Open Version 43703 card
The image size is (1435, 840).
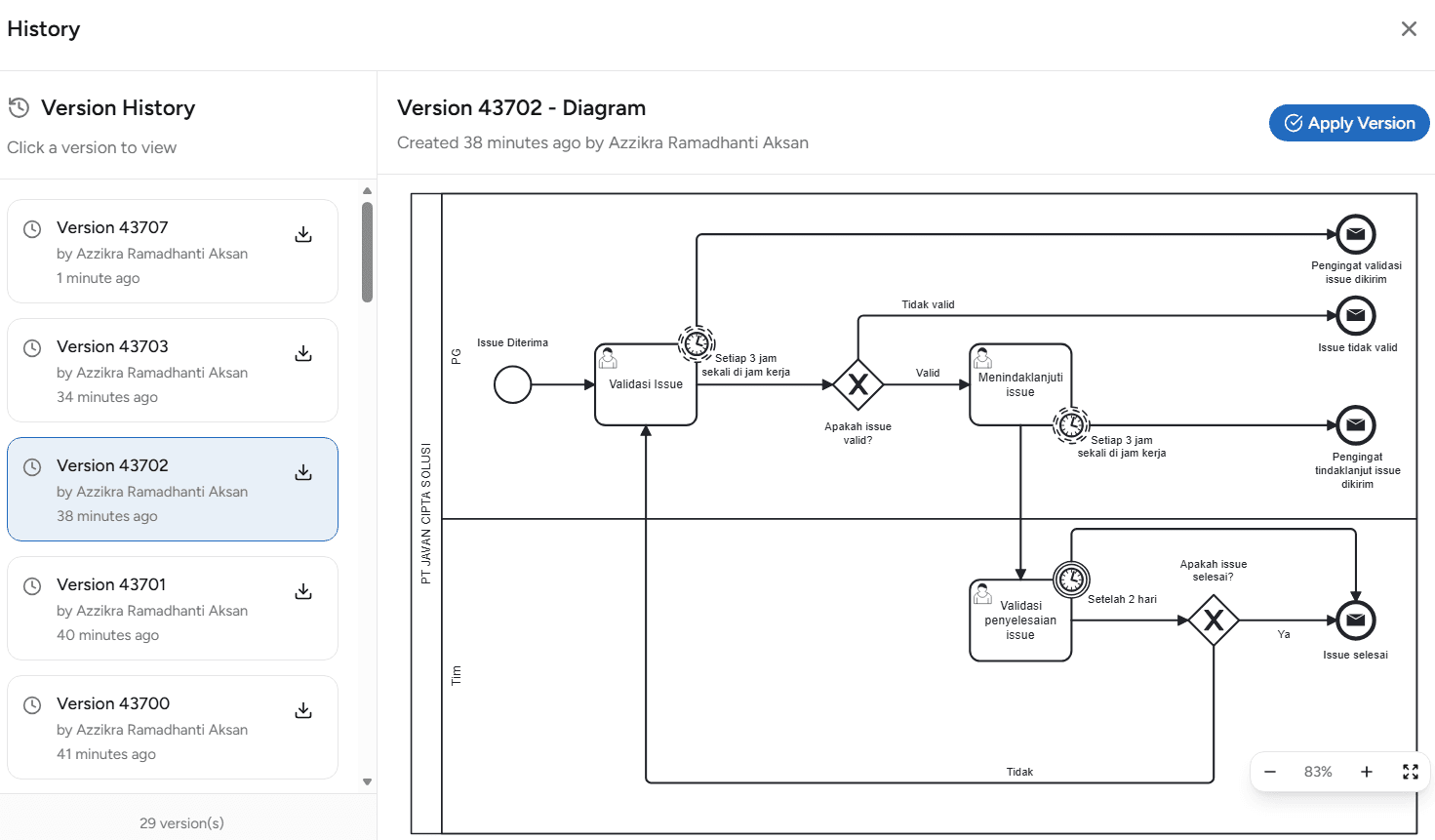[x=173, y=371]
